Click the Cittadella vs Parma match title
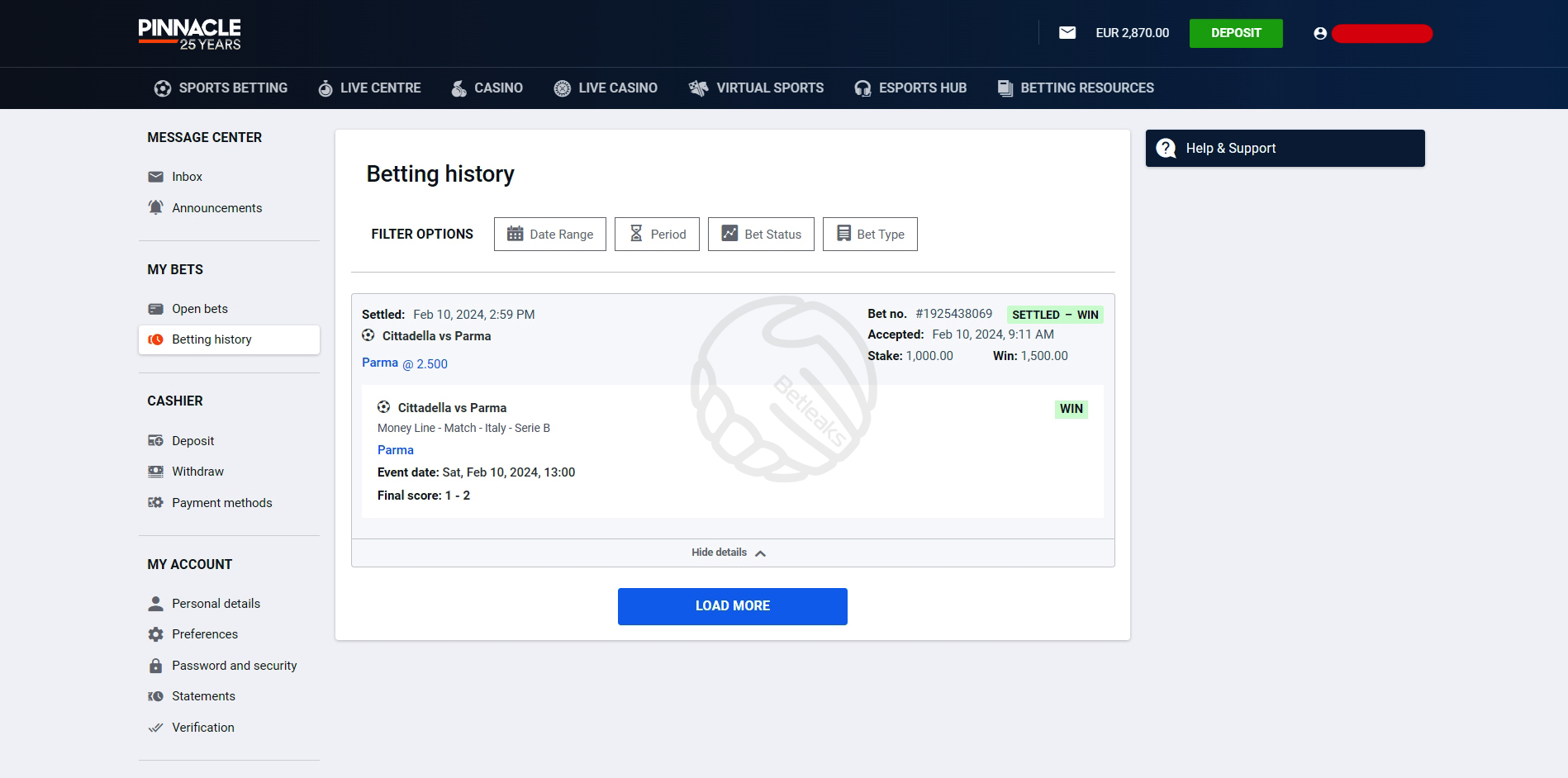The width and height of the screenshot is (1568, 778). [436, 336]
